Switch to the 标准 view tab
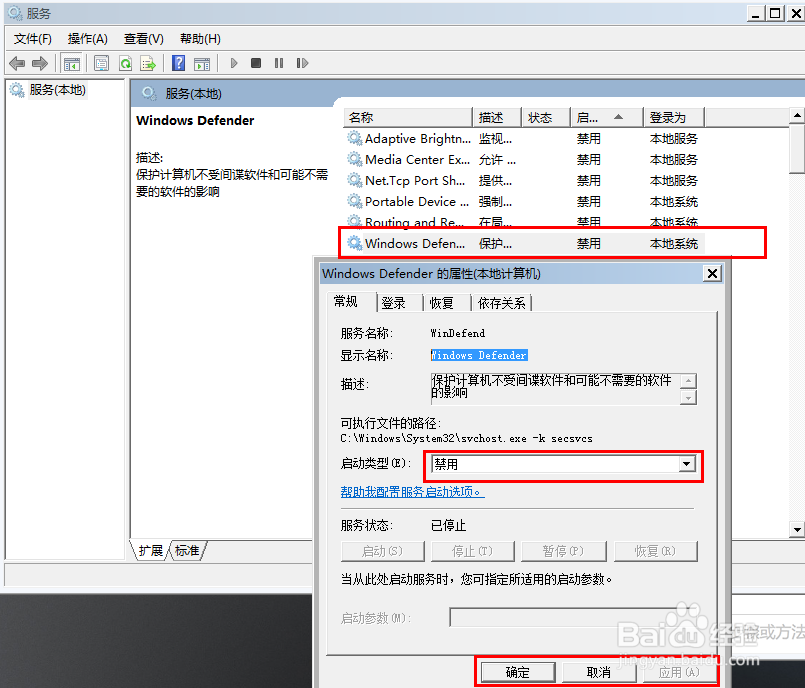This screenshot has height=688, width=805. 185,550
